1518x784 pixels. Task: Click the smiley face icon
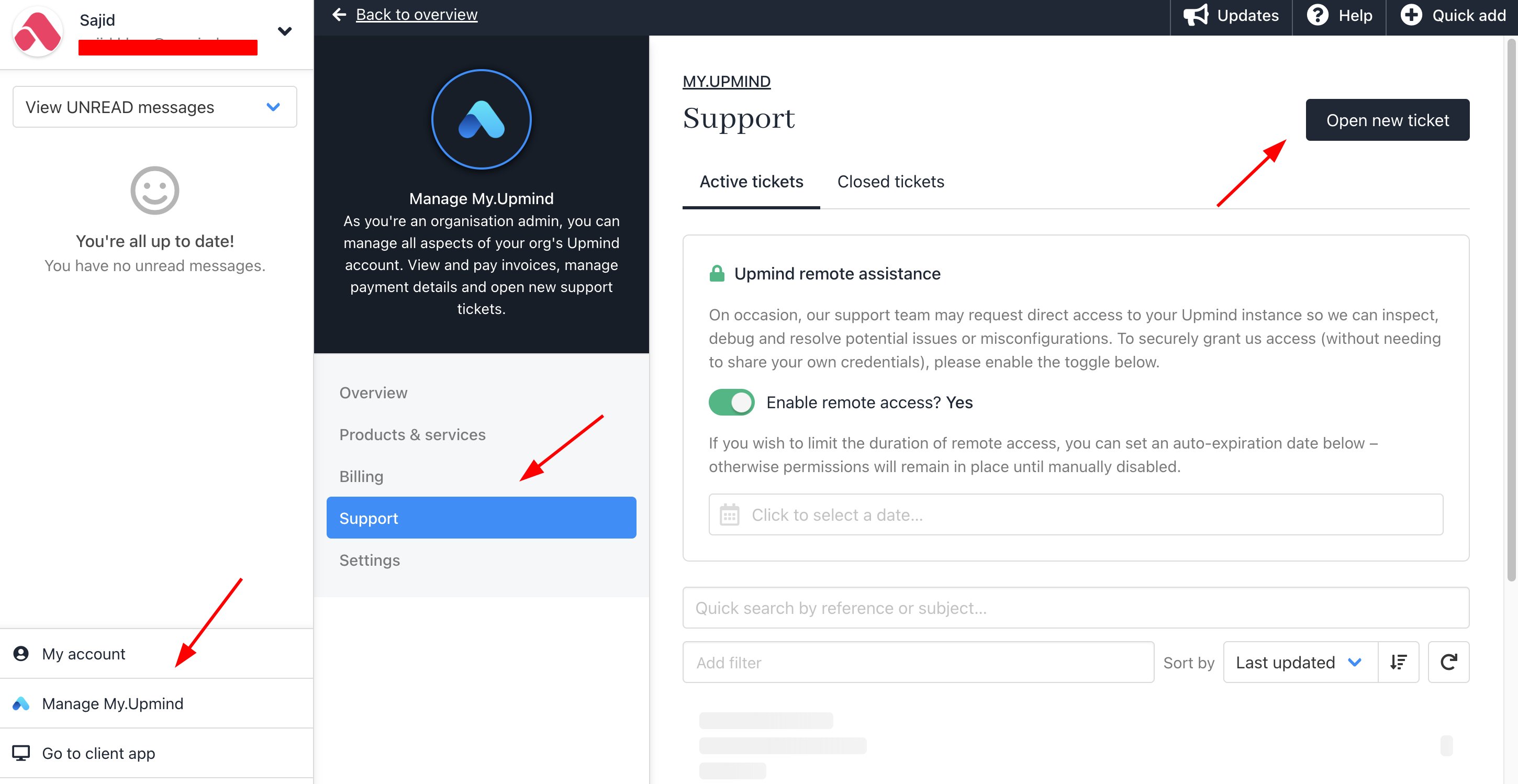tap(154, 189)
